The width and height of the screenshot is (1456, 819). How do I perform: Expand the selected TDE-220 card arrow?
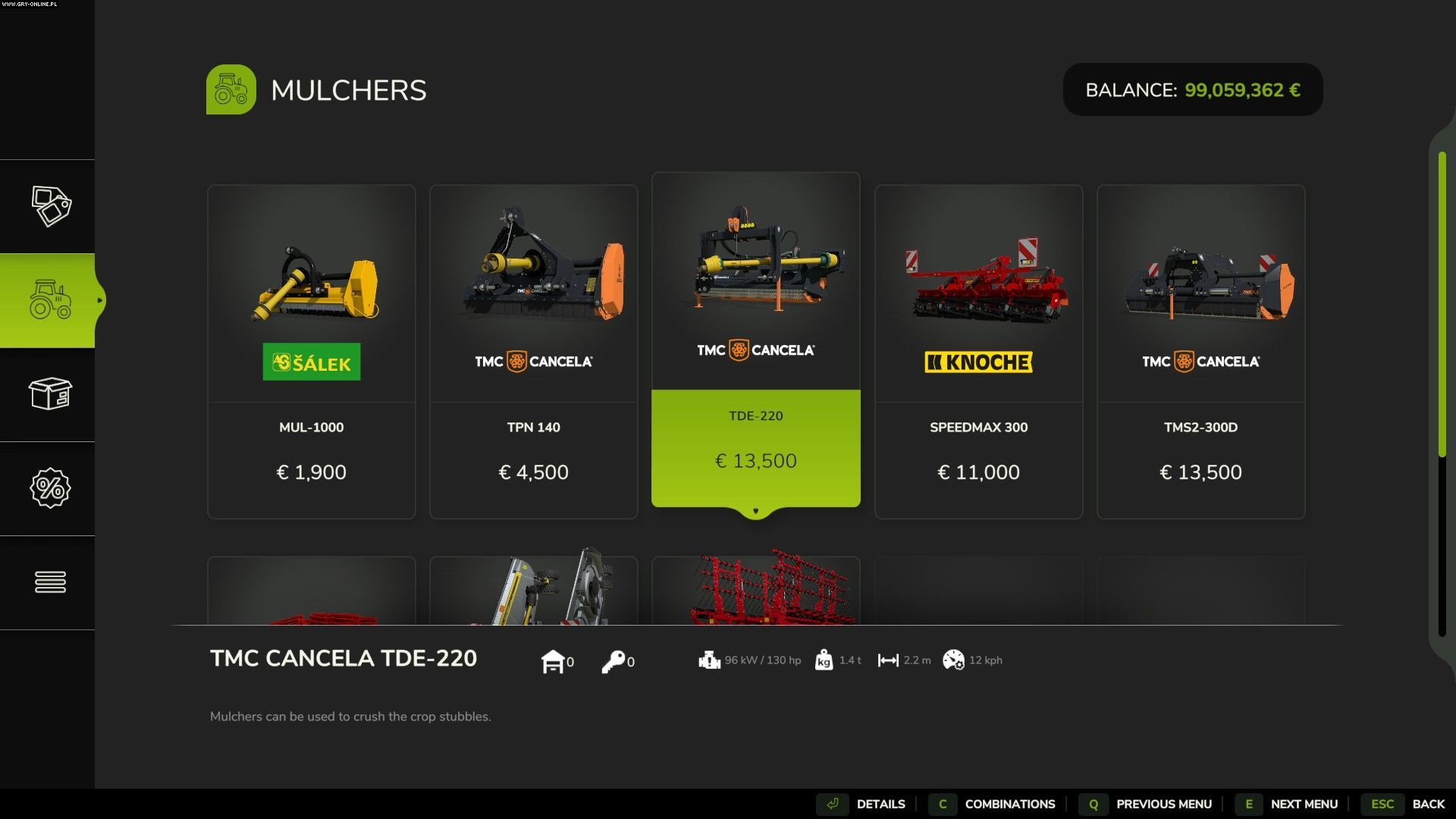pos(756,512)
